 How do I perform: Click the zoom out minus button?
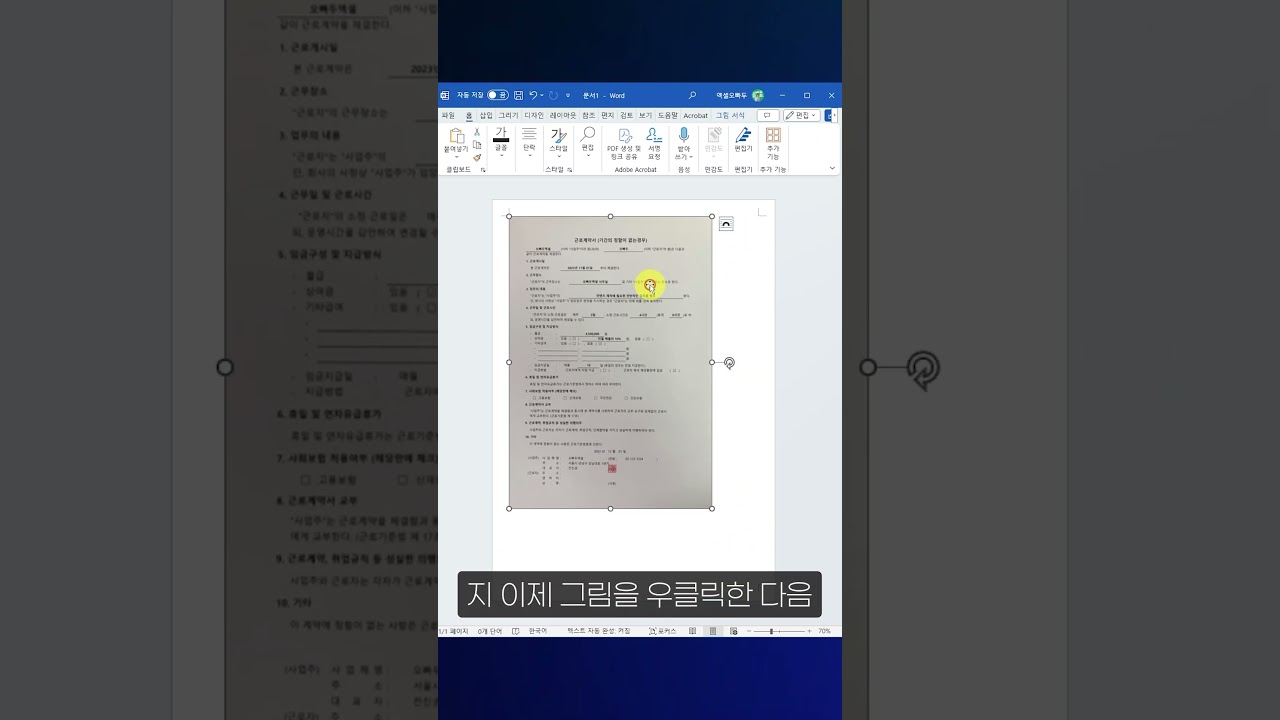748,631
